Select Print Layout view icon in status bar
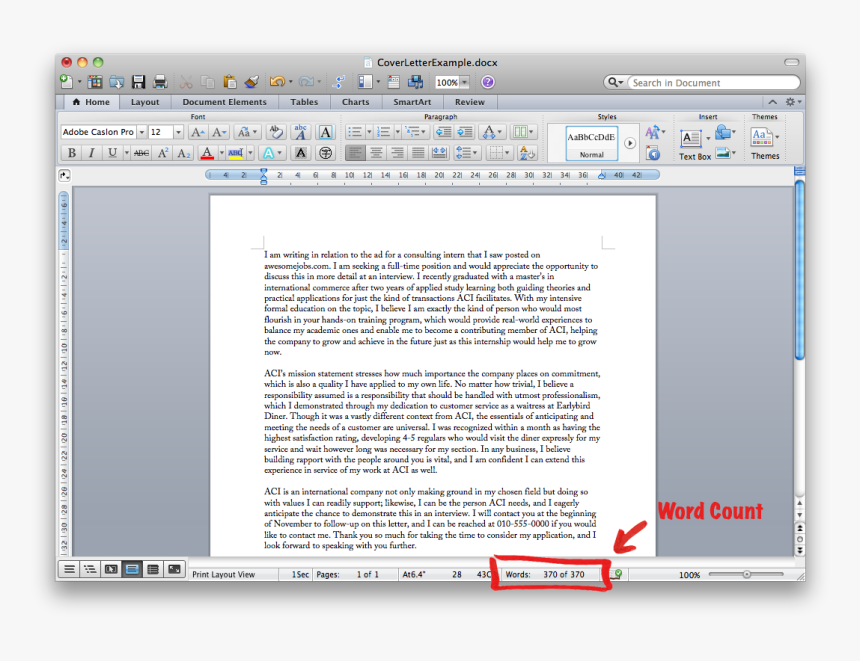860x661 pixels. [x=132, y=569]
